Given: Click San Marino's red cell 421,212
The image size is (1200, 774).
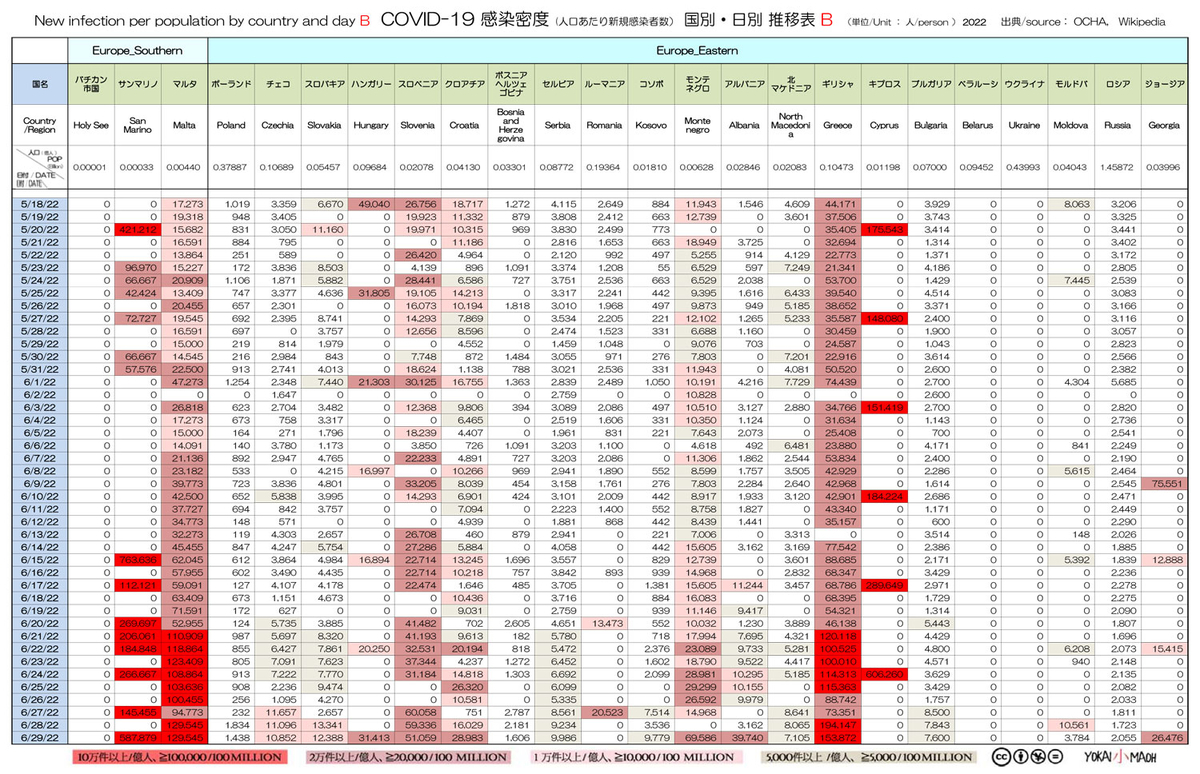Looking at the screenshot, I should [x=136, y=229].
